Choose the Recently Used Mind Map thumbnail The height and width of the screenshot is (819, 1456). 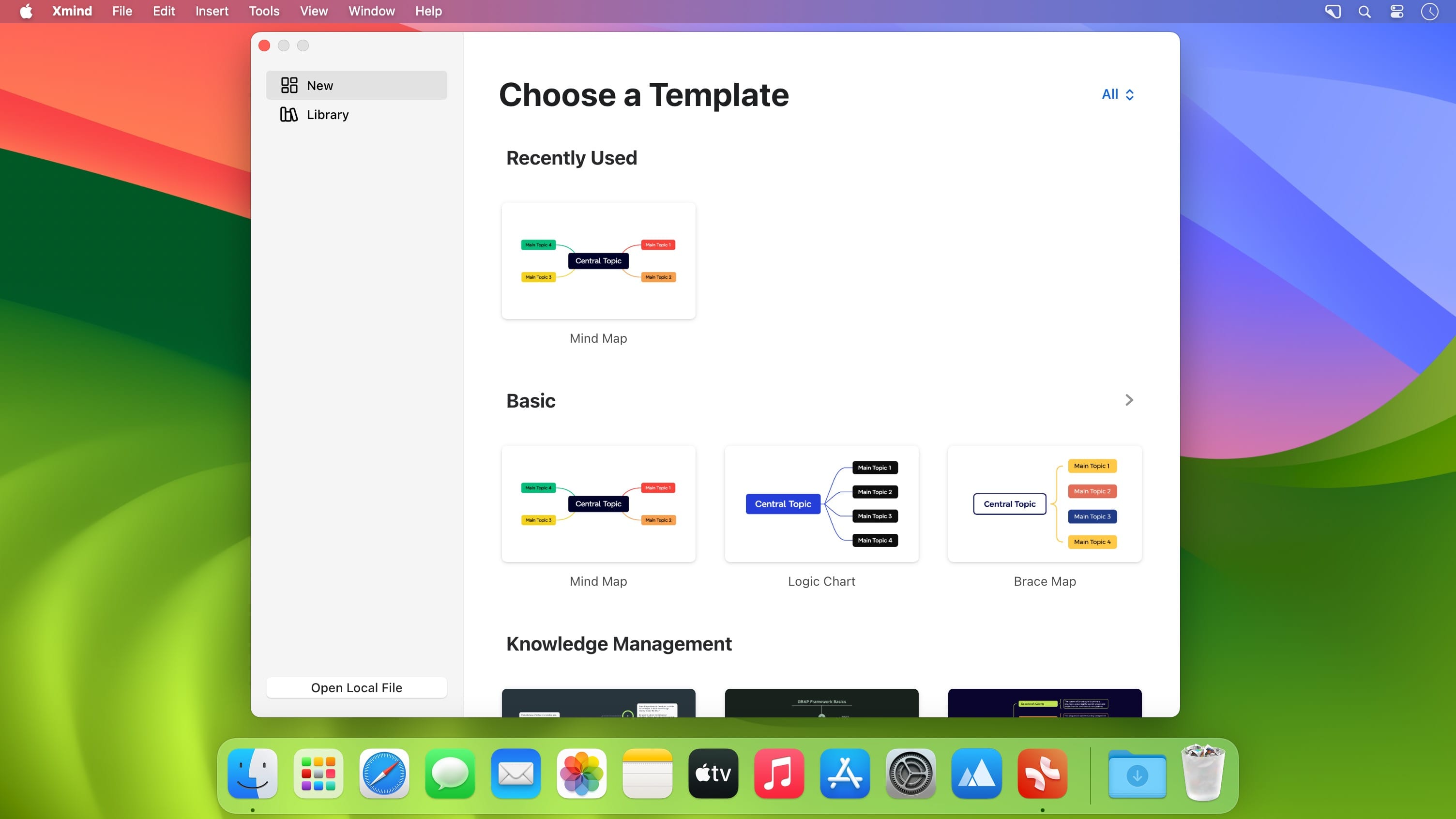[599, 260]
